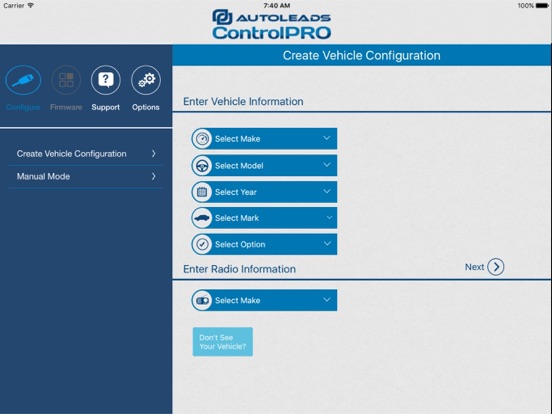
Task: Tap the Wi-Fi status icon
Action: pos(31,5)
